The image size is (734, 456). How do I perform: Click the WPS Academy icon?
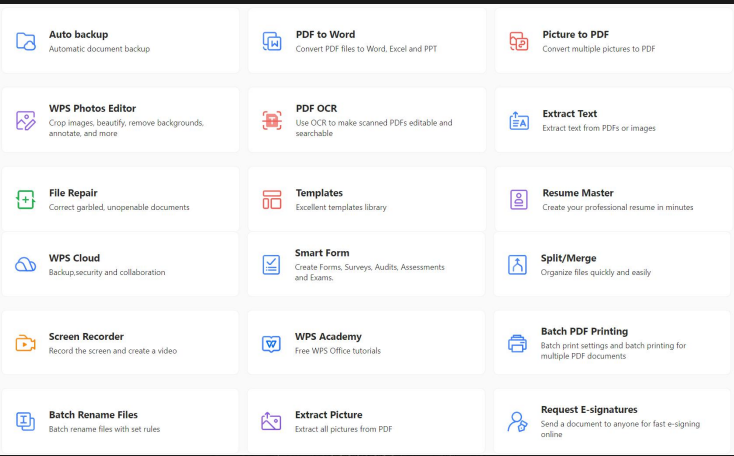click(x=272, y=344)
